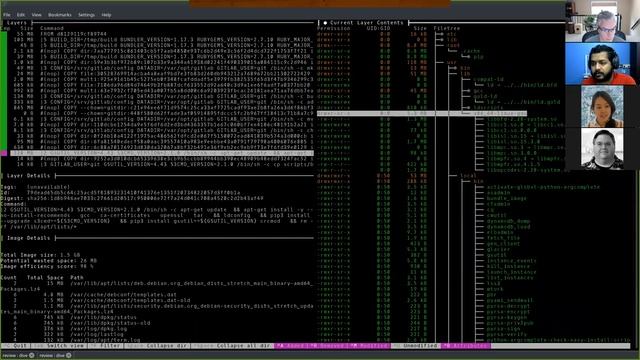640x360 pixels.
Task: Open the Edit menu
Action: click(21, 15)
